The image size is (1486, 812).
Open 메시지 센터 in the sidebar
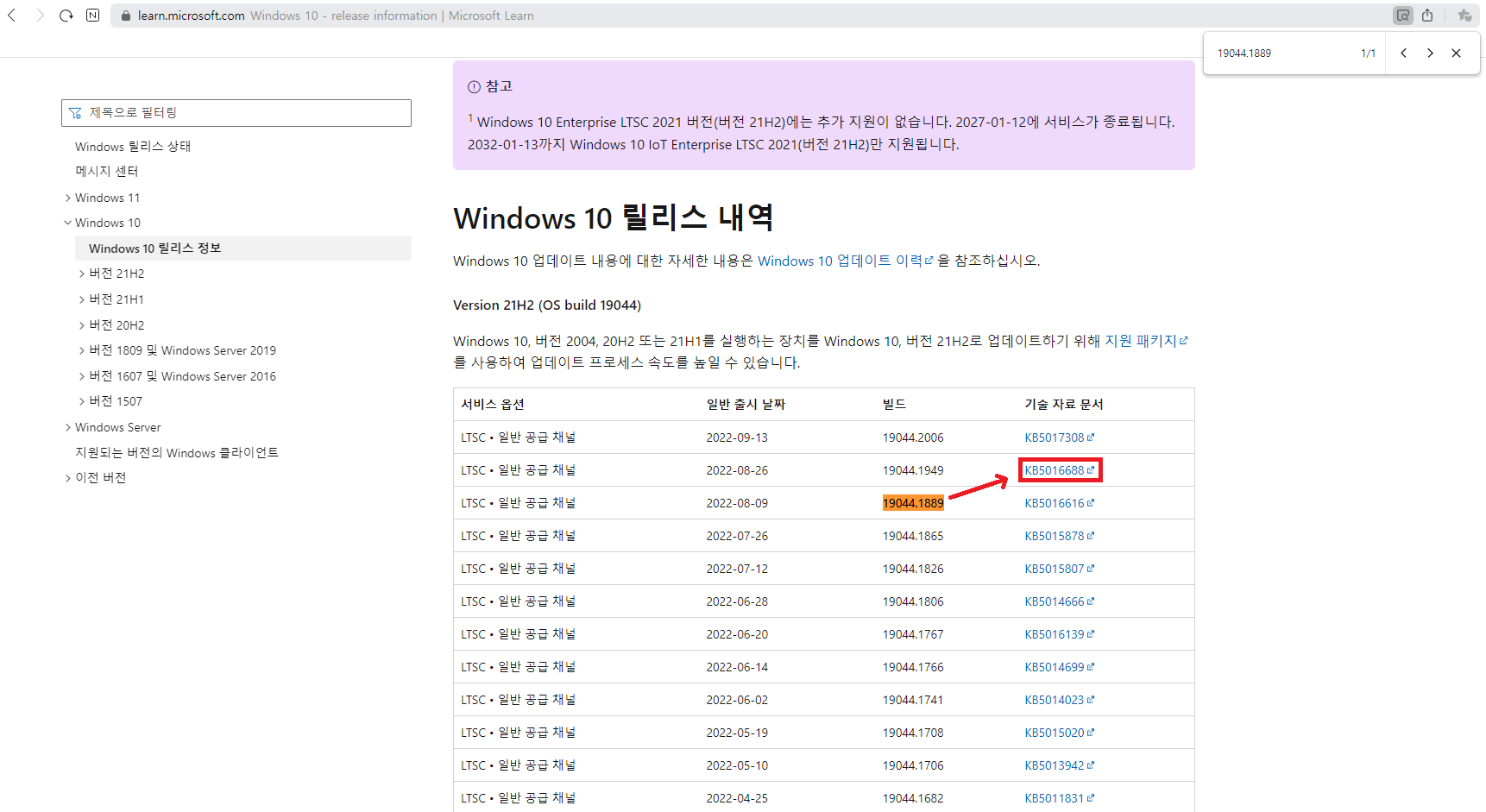tap(107, 172)
